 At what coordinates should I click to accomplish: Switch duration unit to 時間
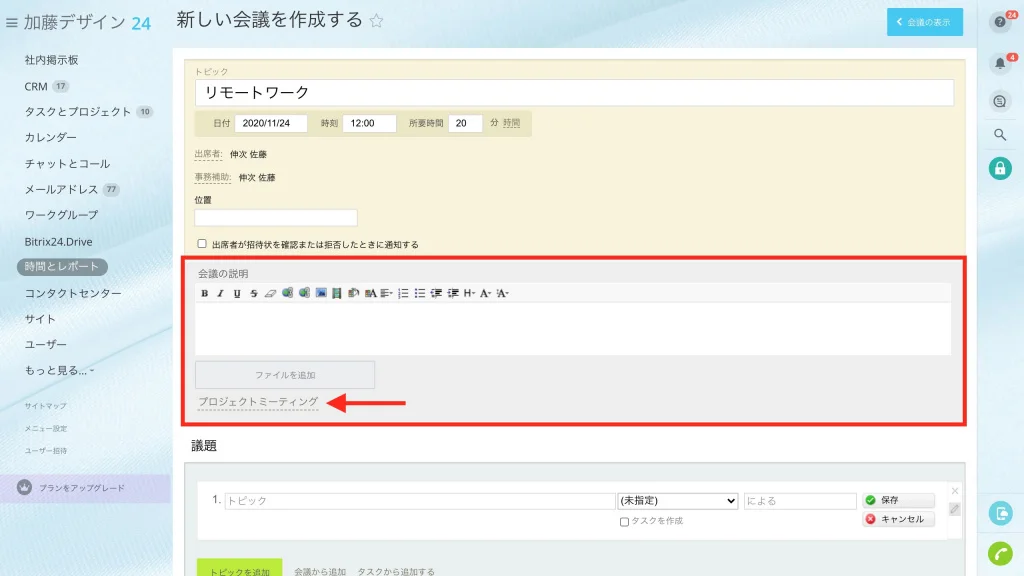click(511, 123)
